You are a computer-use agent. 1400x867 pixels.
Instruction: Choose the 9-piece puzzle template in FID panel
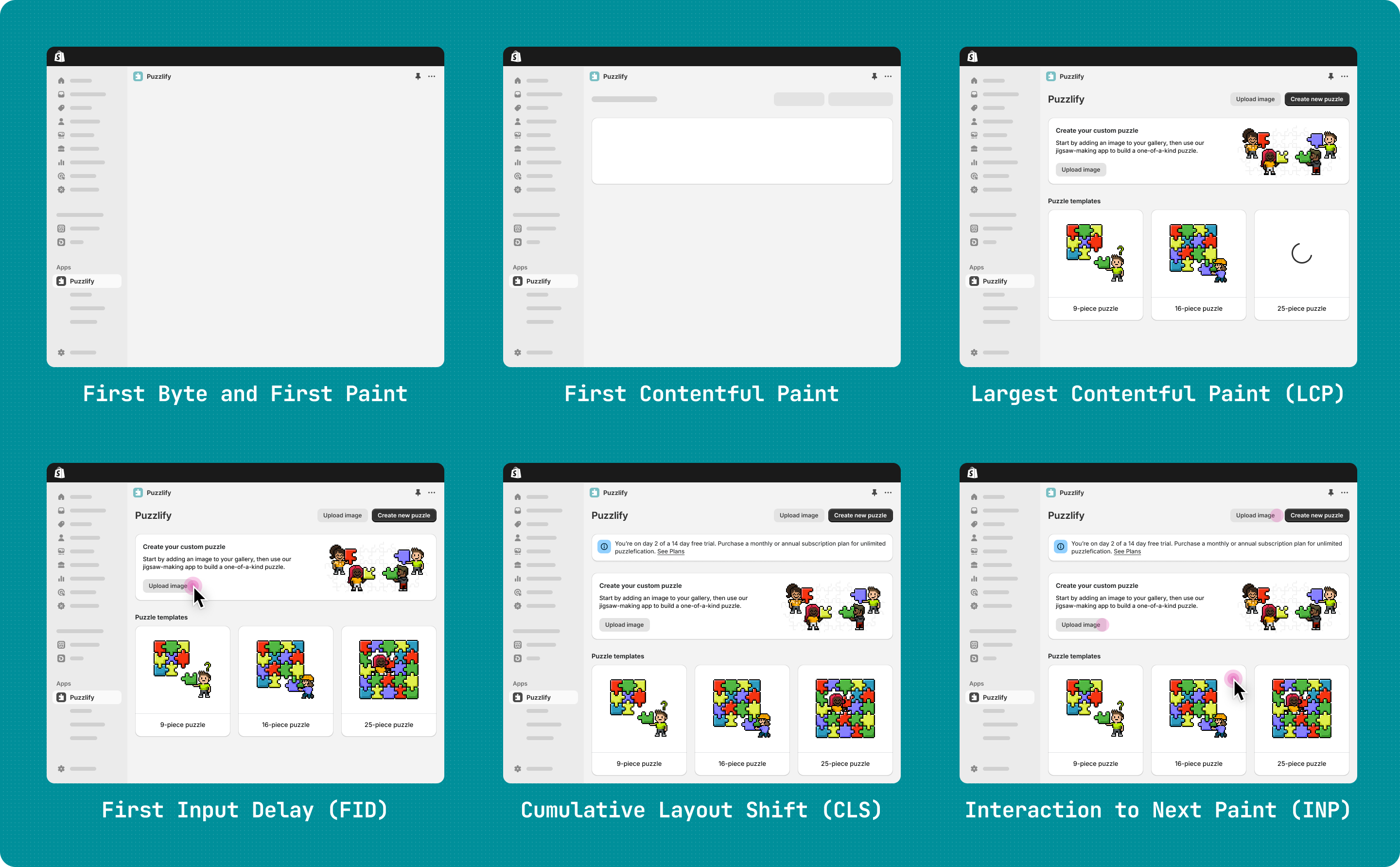182,681
